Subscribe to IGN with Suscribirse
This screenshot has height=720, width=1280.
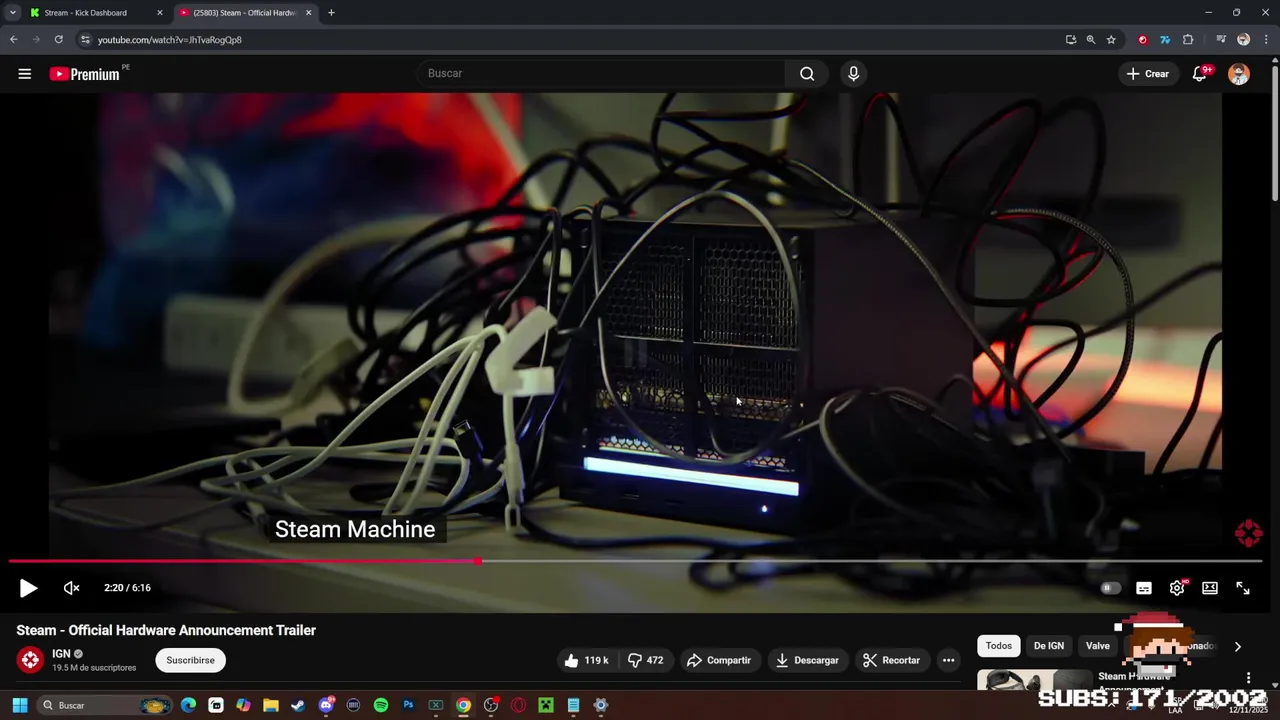tap(190, 660)
